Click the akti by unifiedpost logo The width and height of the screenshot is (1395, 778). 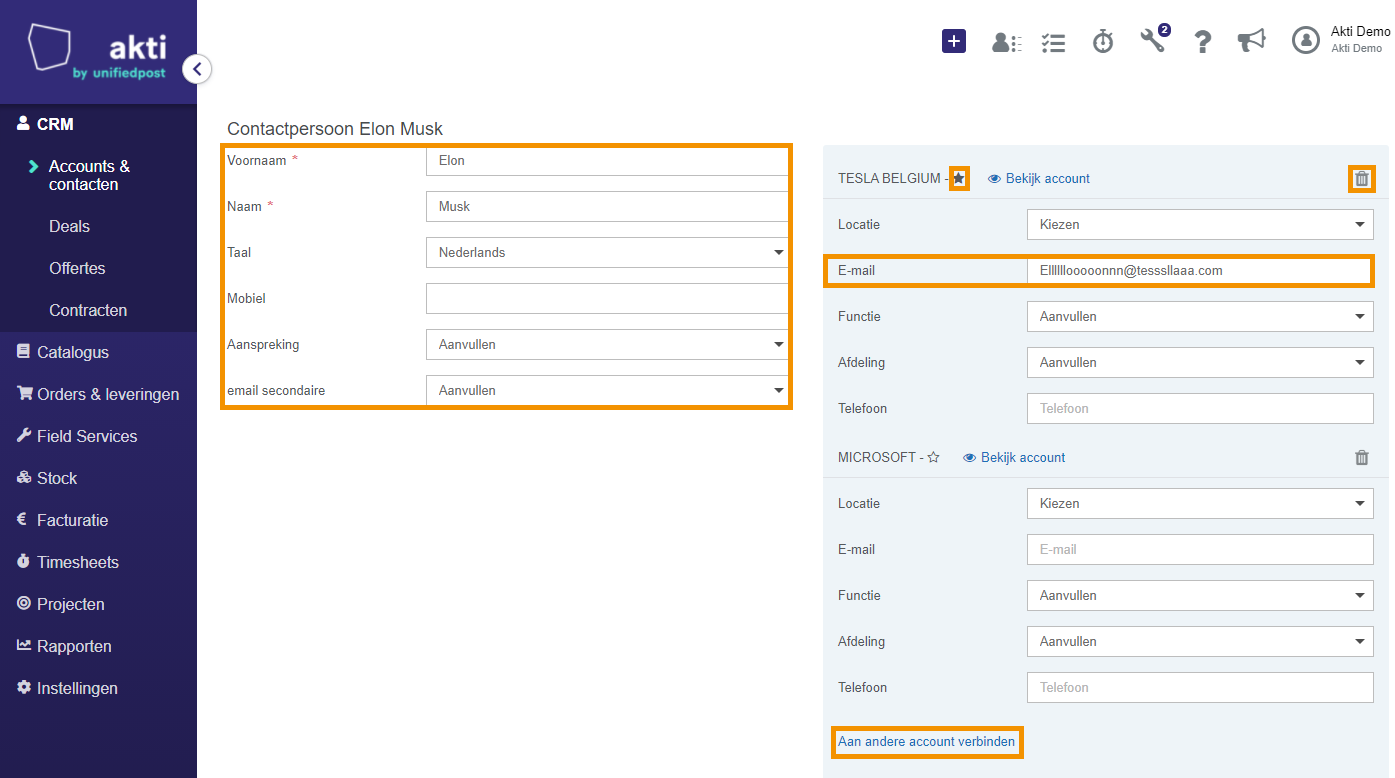[97, 53]
